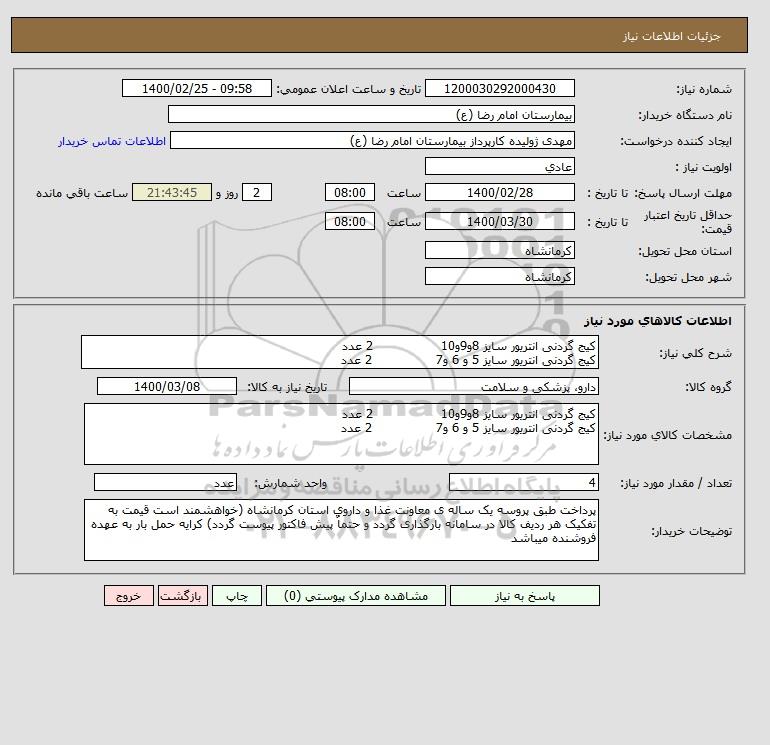Click the مهلت ارسال پاسخ label

pos(684,193)
